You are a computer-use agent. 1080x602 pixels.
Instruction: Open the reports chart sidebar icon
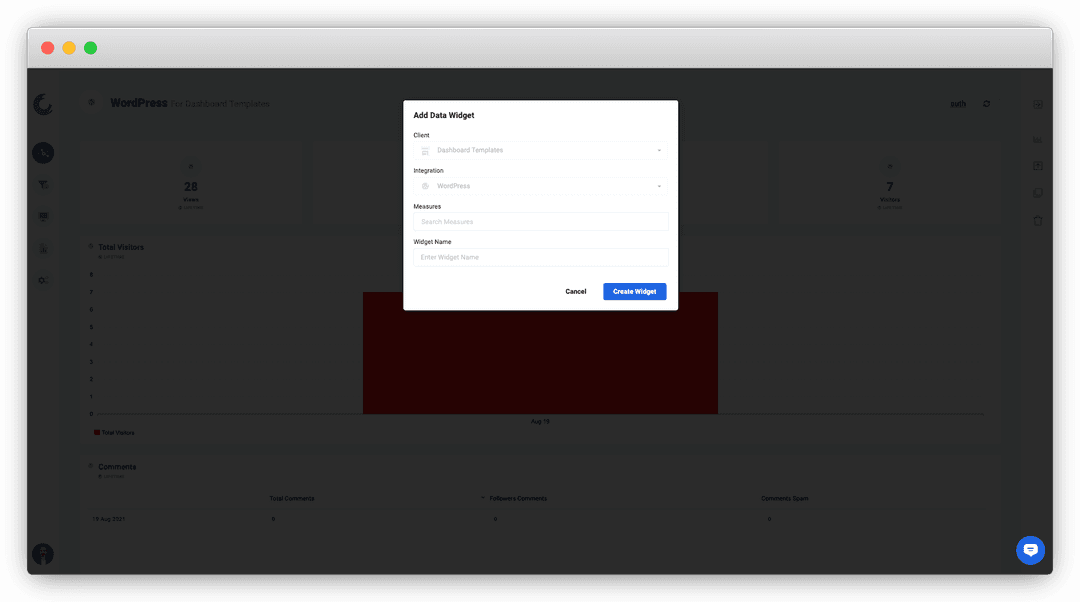[43, 249]
